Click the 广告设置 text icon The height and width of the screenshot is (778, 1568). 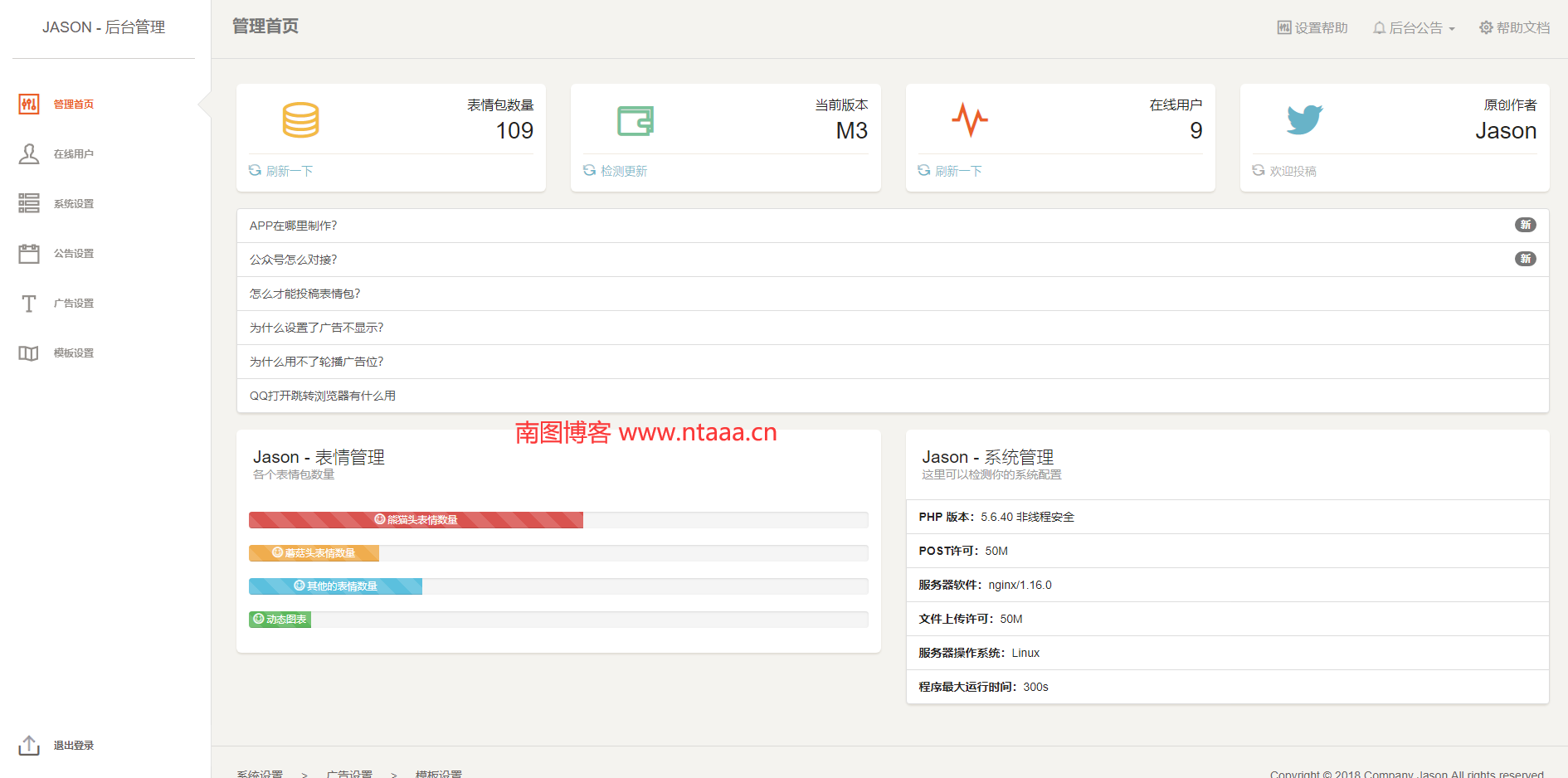[x=29, y=304]
